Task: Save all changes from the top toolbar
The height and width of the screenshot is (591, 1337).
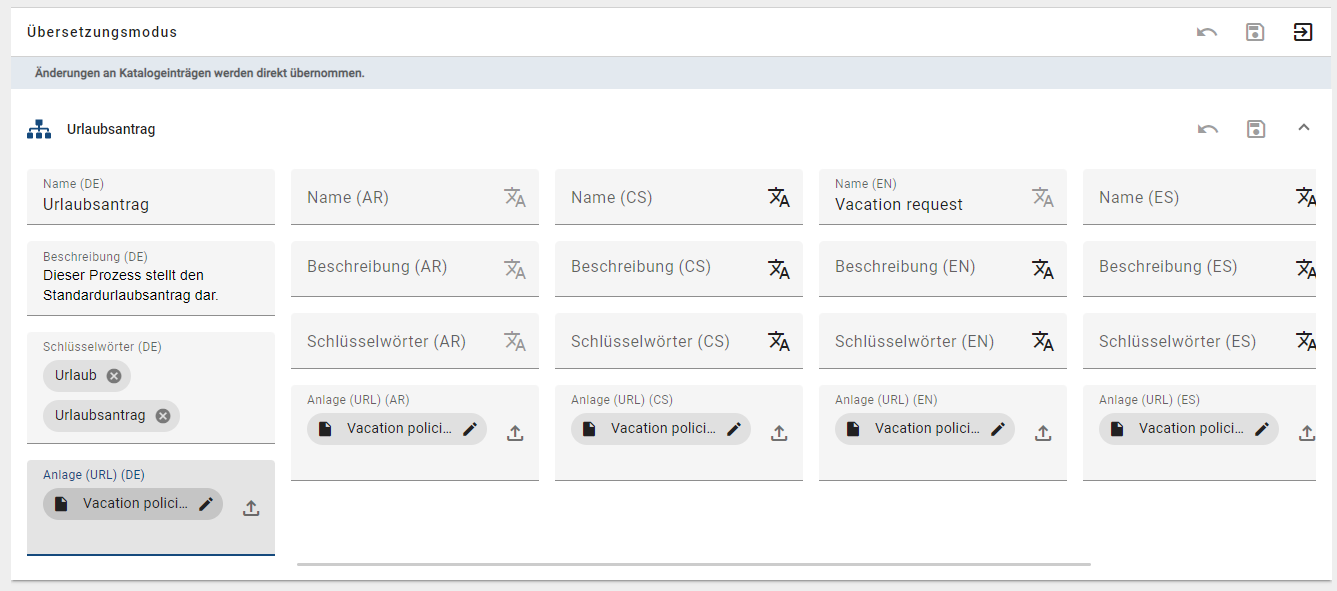Action: click(1255, 32)
